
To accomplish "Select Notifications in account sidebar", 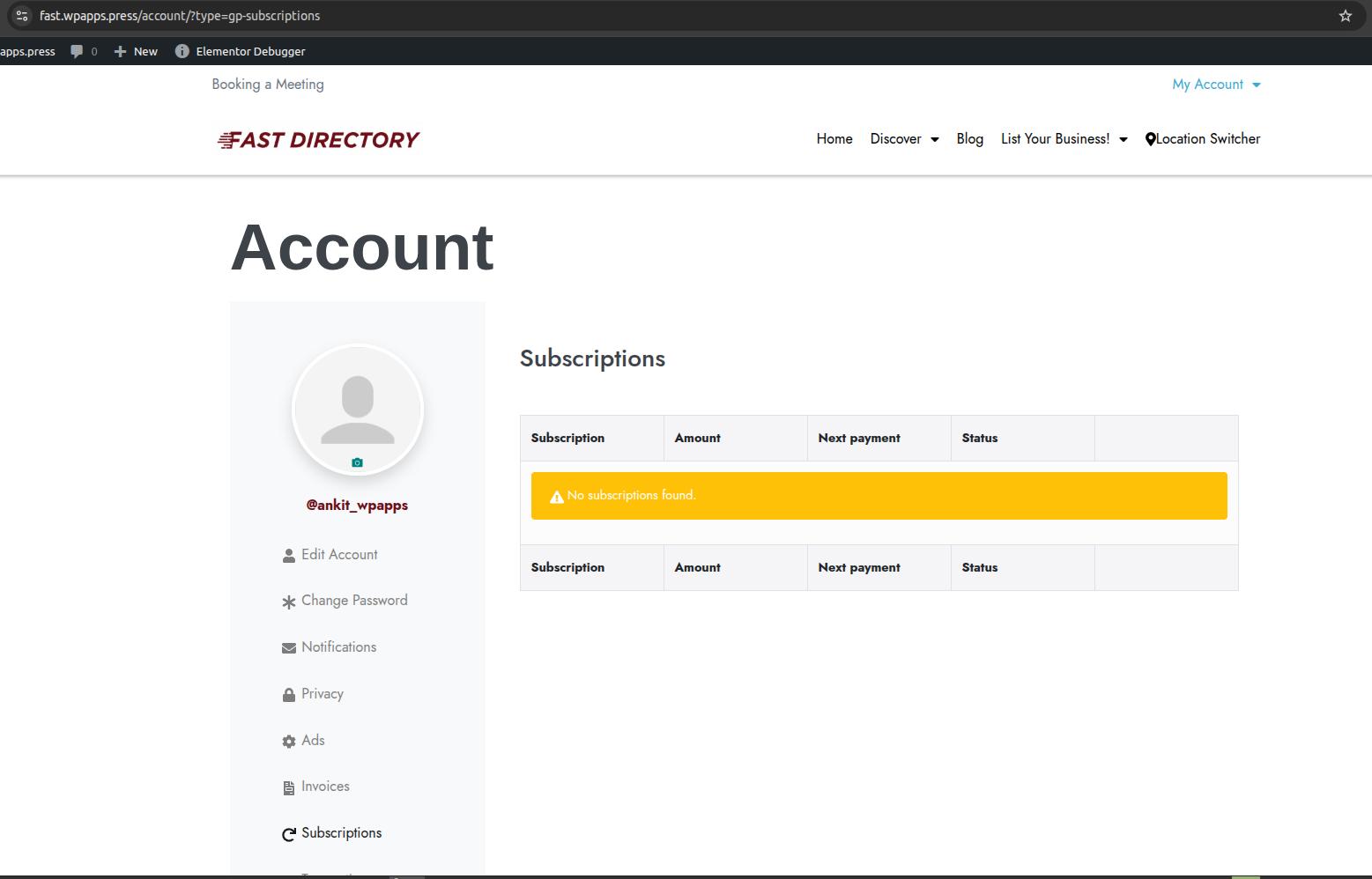I will (x=338, y=647).
